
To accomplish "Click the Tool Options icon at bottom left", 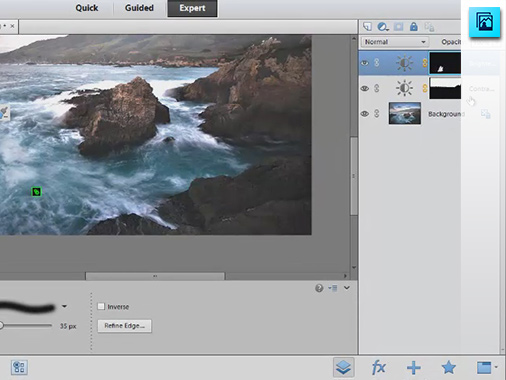I will click(19, 368).
